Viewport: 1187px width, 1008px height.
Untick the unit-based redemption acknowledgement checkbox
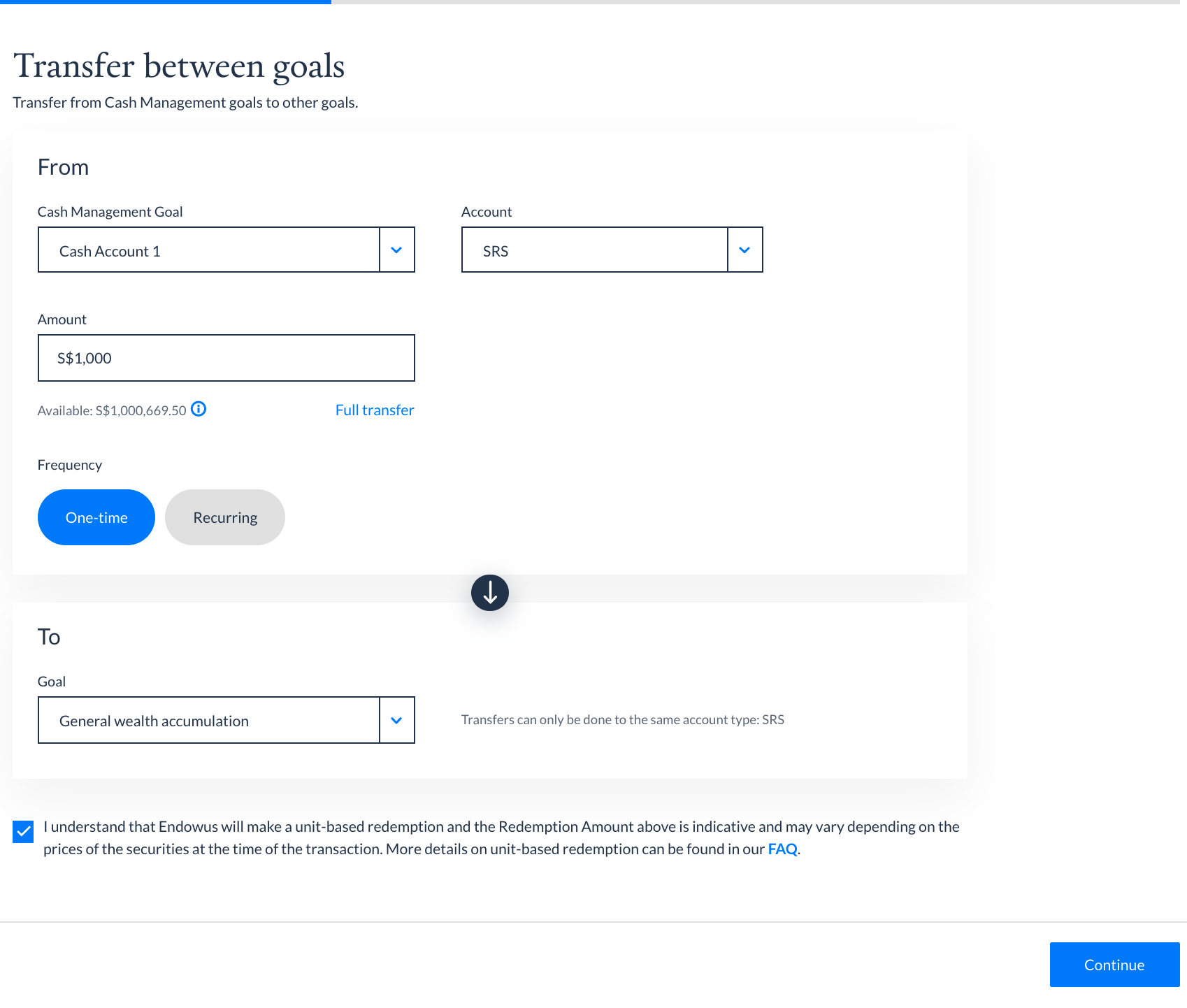pyautogui.click(x=23, y=832)
